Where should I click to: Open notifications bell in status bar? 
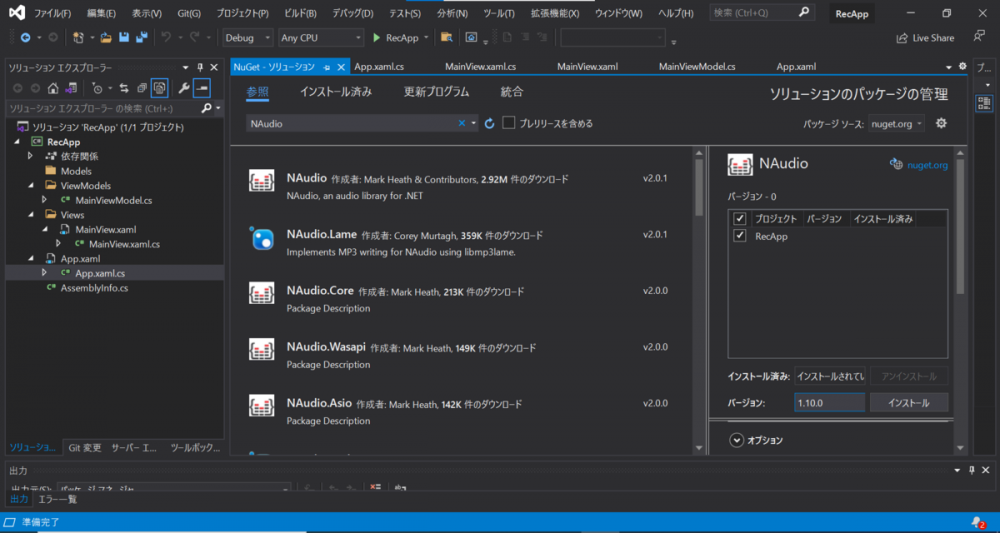978,522
